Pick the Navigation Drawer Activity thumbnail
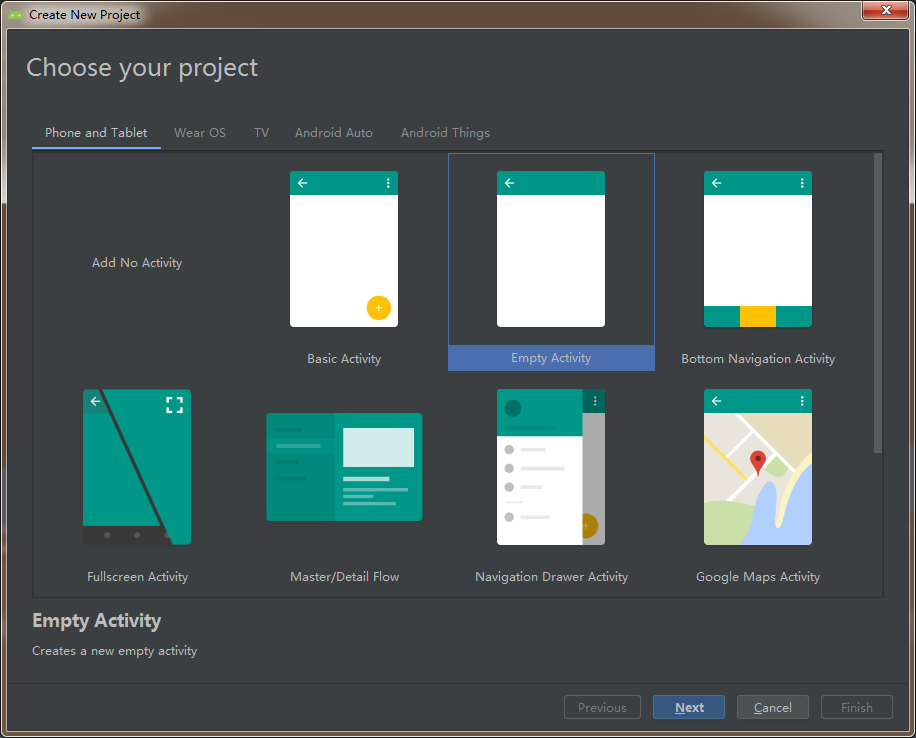The height and width of the screenshot is (738, 916). pyautogui.click(x=550, y=467)
